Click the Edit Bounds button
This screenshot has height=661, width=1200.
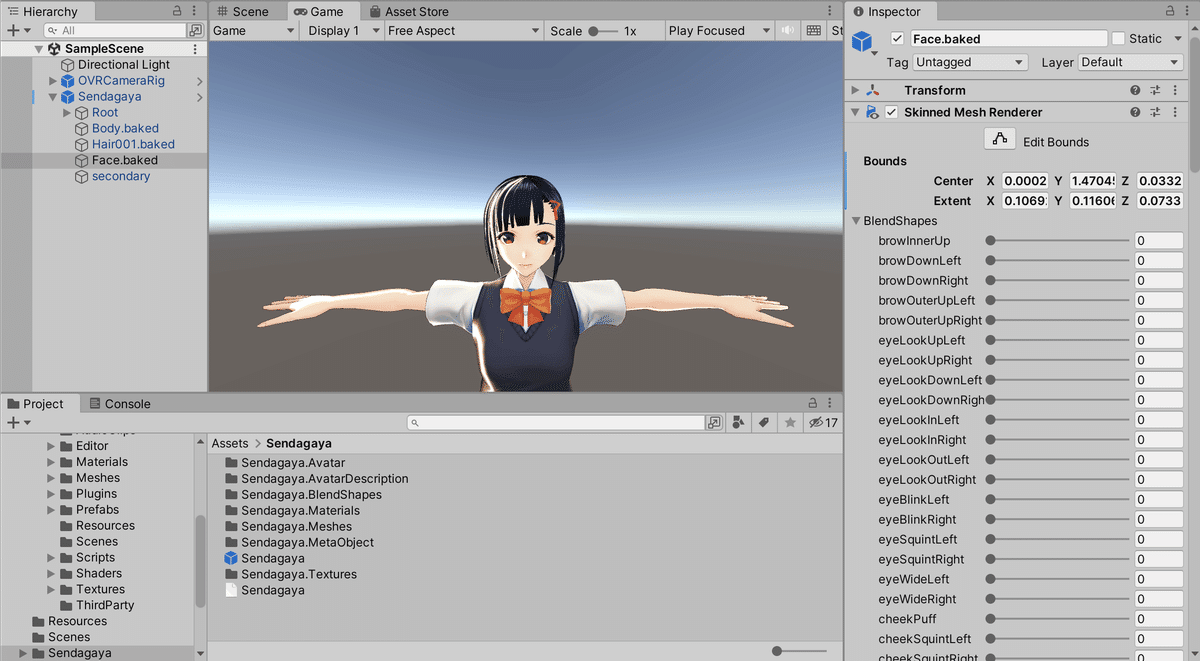click(x=999, y=140)
